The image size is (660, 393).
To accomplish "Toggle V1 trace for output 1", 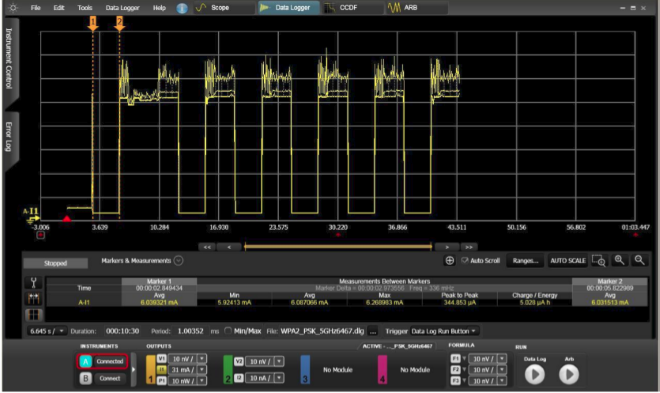I will [162, 359].
